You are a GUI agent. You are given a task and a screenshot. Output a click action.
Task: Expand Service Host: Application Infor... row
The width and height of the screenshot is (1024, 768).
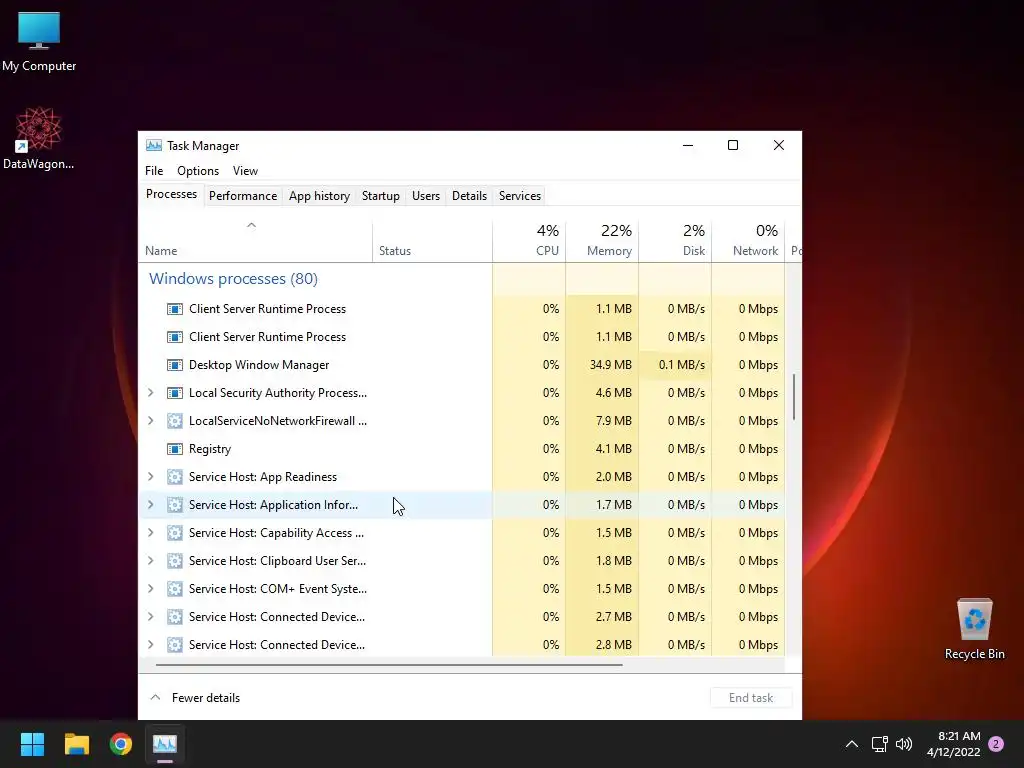pos(151,505)
